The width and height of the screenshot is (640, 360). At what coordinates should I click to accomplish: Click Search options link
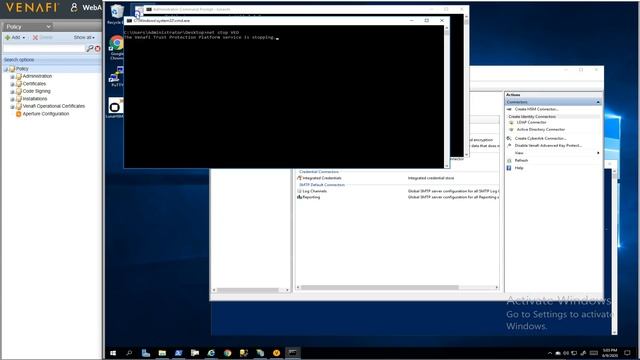pyautogui.click(x=19, y=60)
